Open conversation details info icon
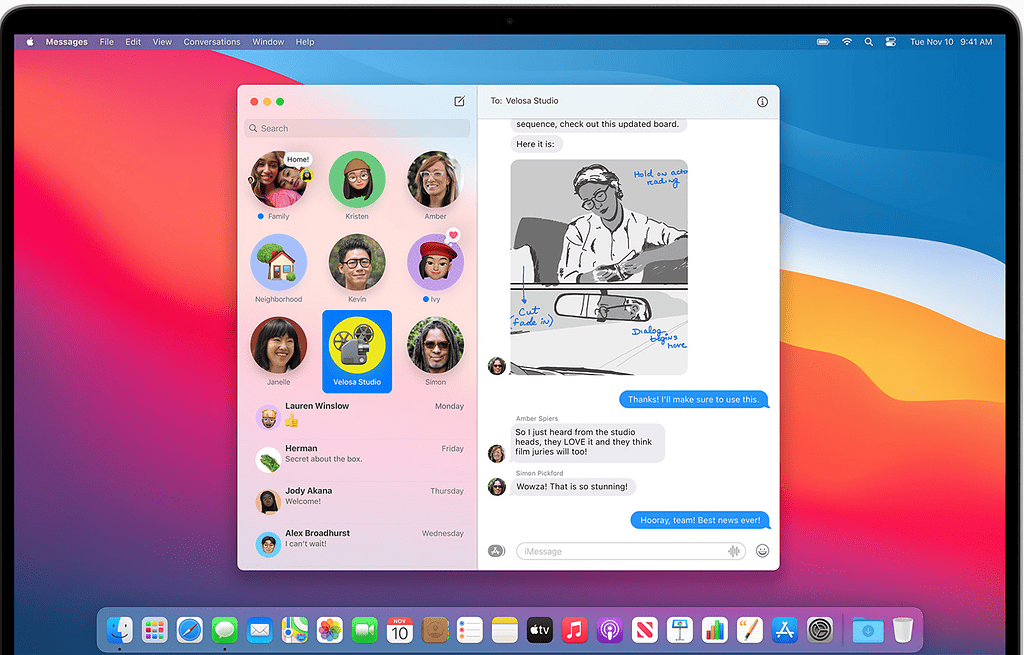Image resolution: width=1024 pixels, height=655 pixels. pyautogui.click(x=762, y=102)
